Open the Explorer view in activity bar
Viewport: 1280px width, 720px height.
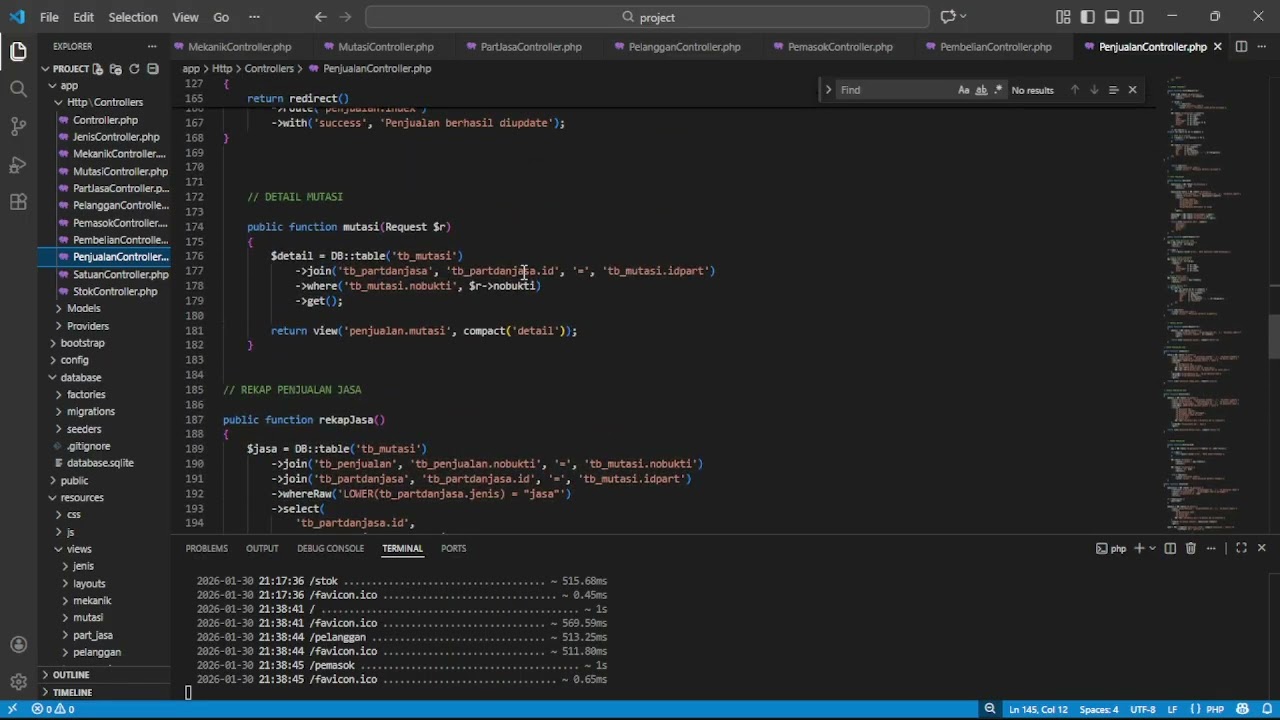18,51
